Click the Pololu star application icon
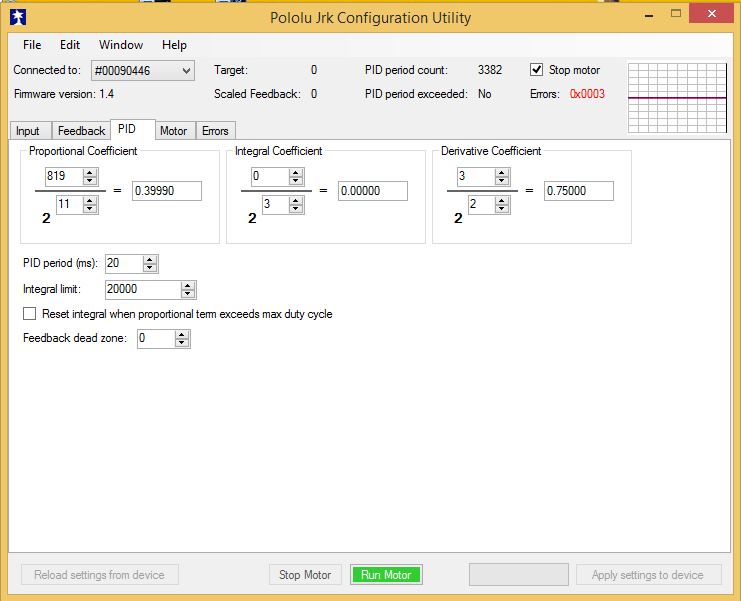Image resolution: width=741 pixels, height=601 pixels. 18,17
